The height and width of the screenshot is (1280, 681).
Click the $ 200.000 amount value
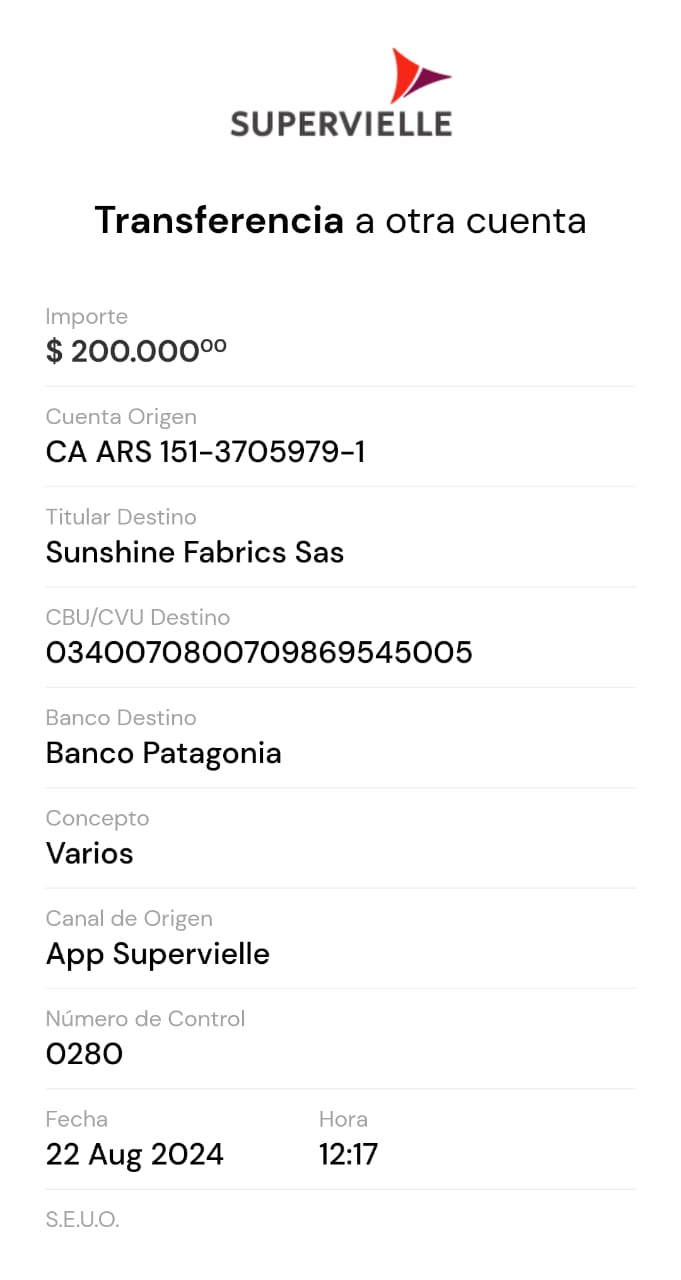[x=136, y=351]
